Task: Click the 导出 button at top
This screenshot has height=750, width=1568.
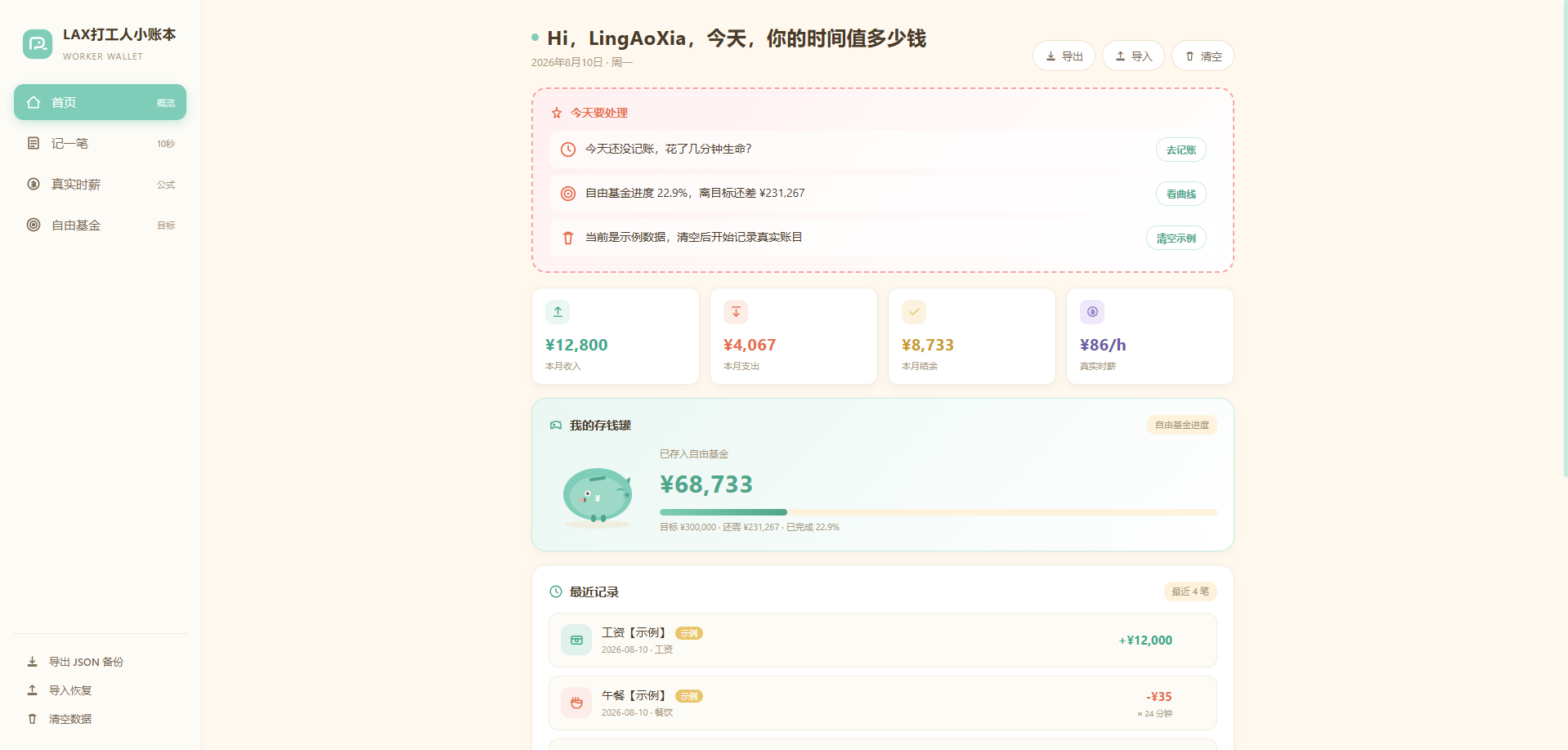Action: pyautogui.click(x=1064, y=56)
